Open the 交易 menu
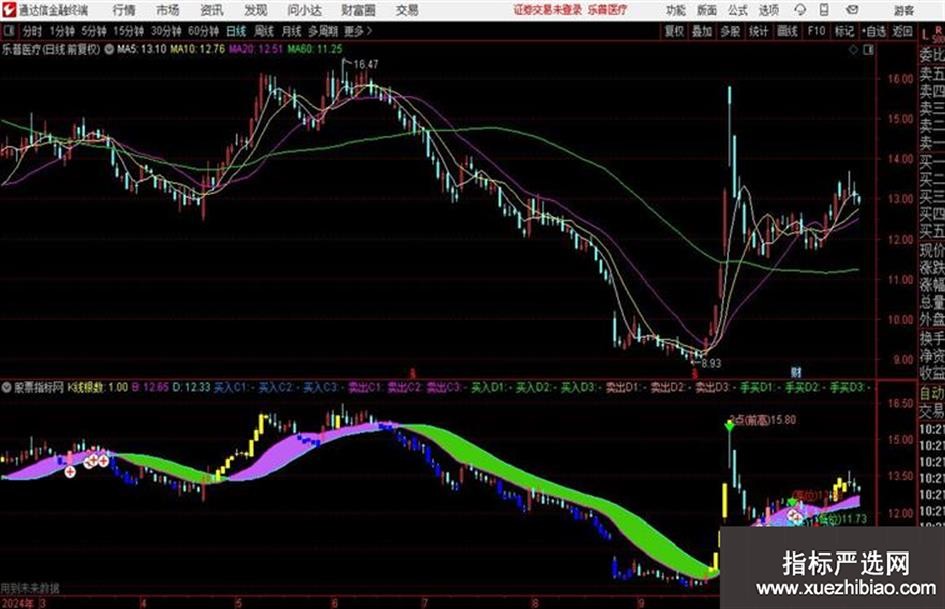 coord(407,10)
